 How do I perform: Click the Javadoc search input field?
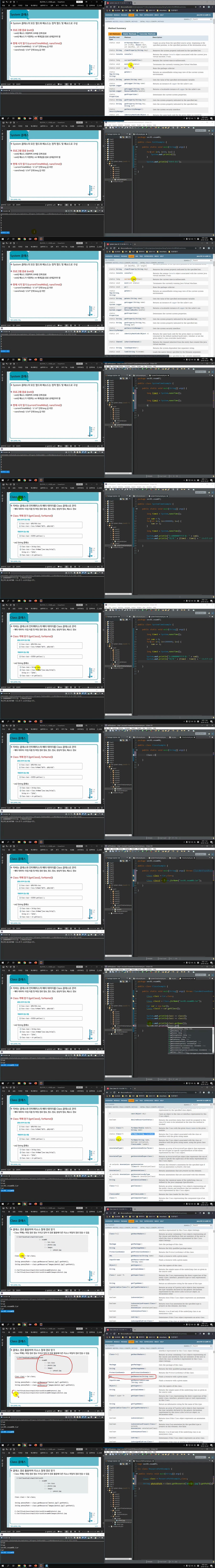[202, 19]
